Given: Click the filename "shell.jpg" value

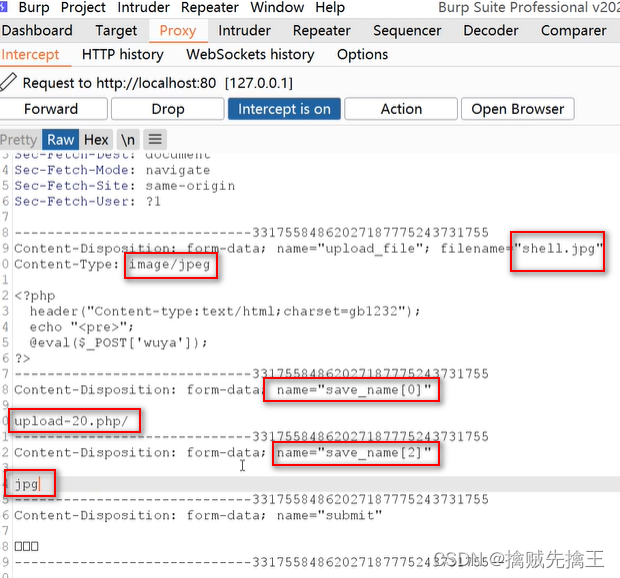Looking at the screenshot, I should tap(559, 249).
